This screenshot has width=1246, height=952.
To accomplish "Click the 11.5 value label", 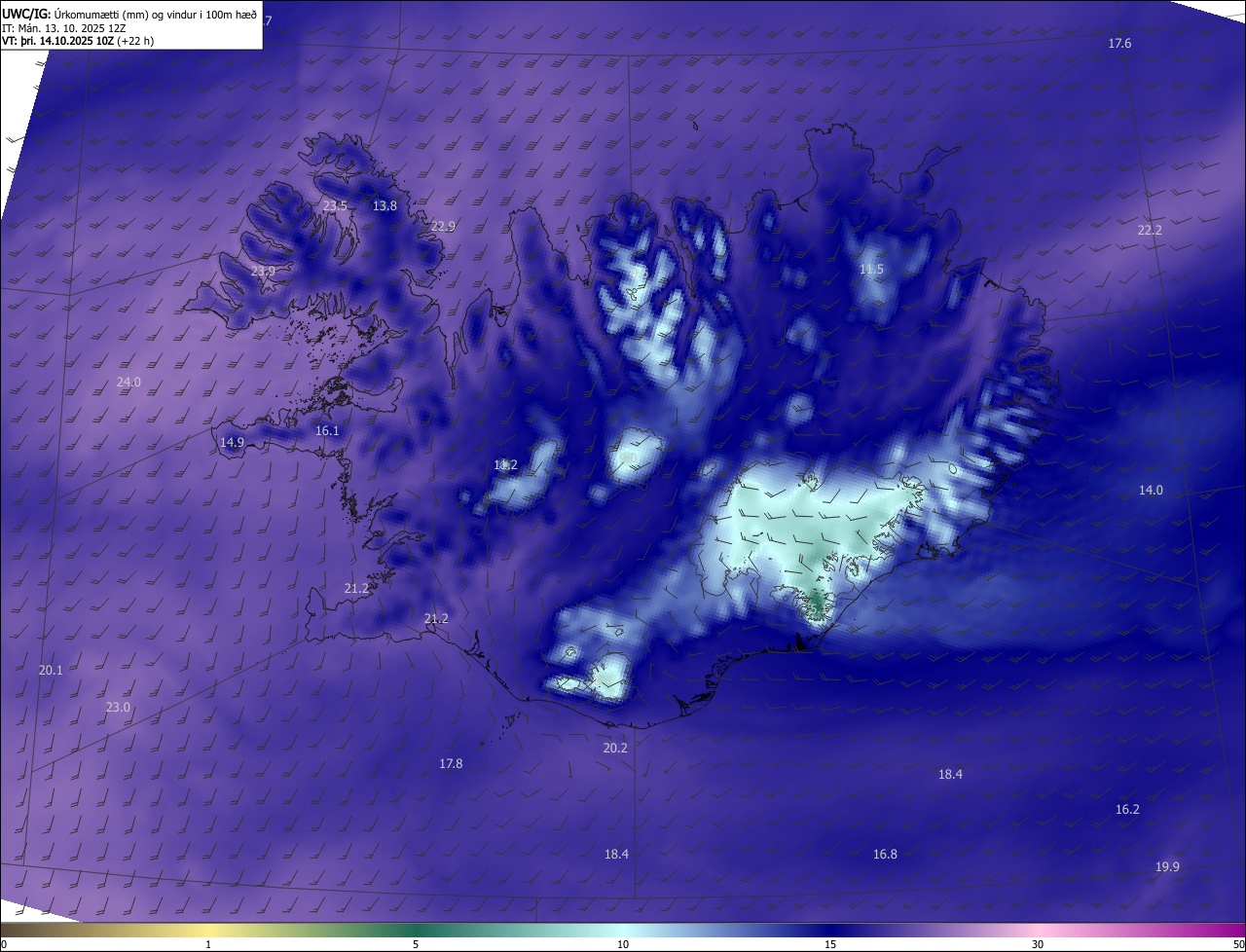I will click(x=871, y=269).
